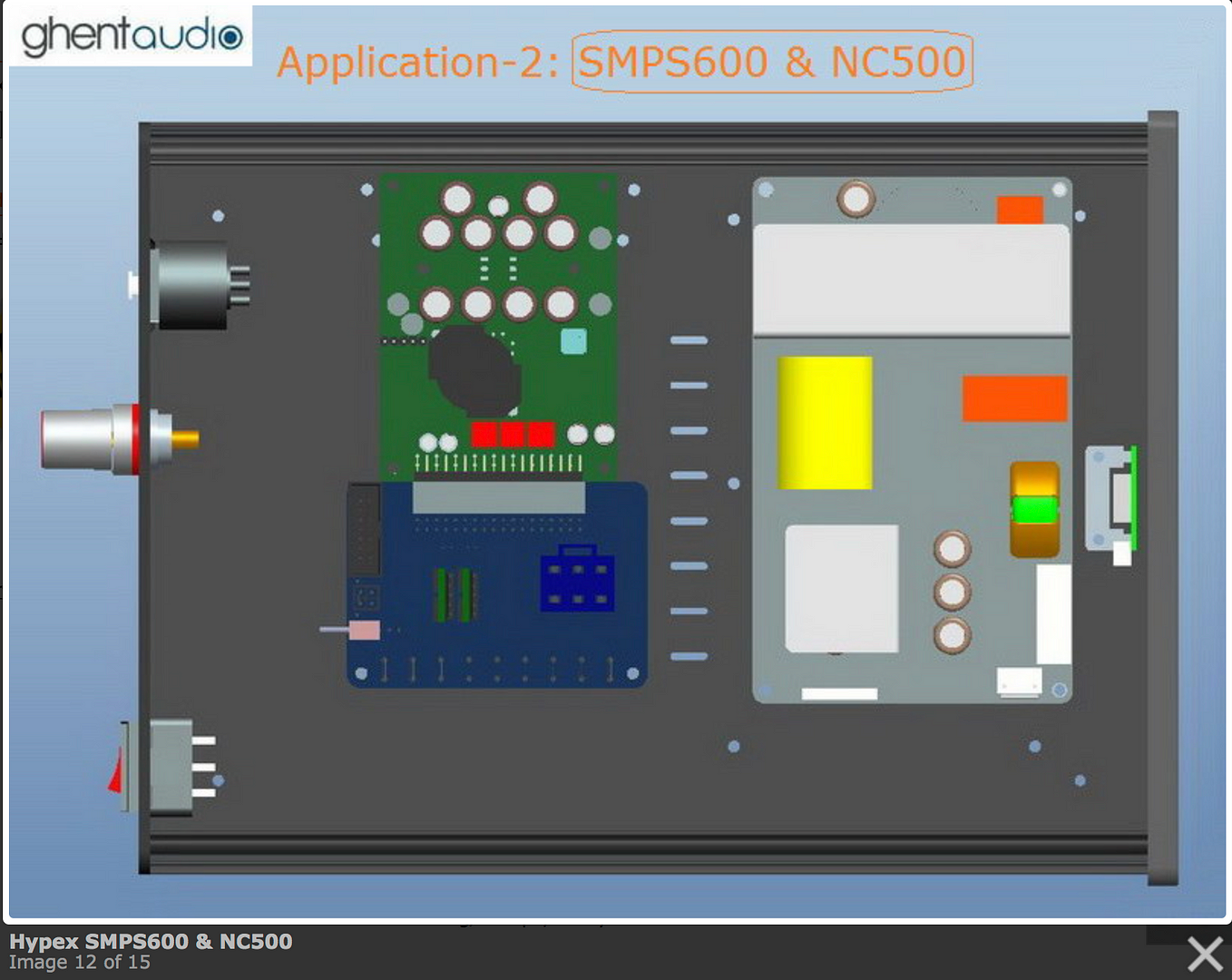Click the amplifier chassis layout image
The width and height of the screenshot is (1232, 980).
click(x=617, y=463)
